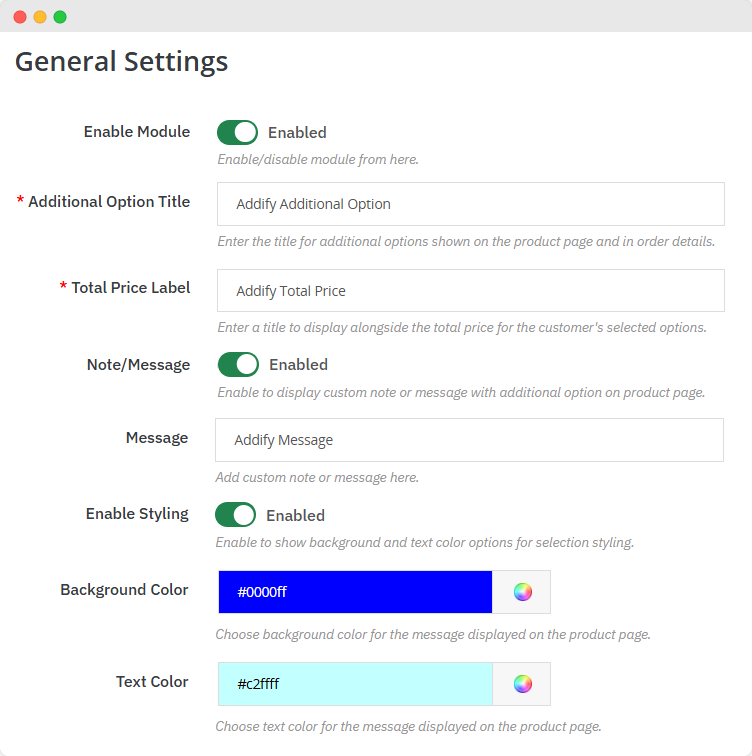
Task: Click the Enable Styling label
Action: click(137, 514)
